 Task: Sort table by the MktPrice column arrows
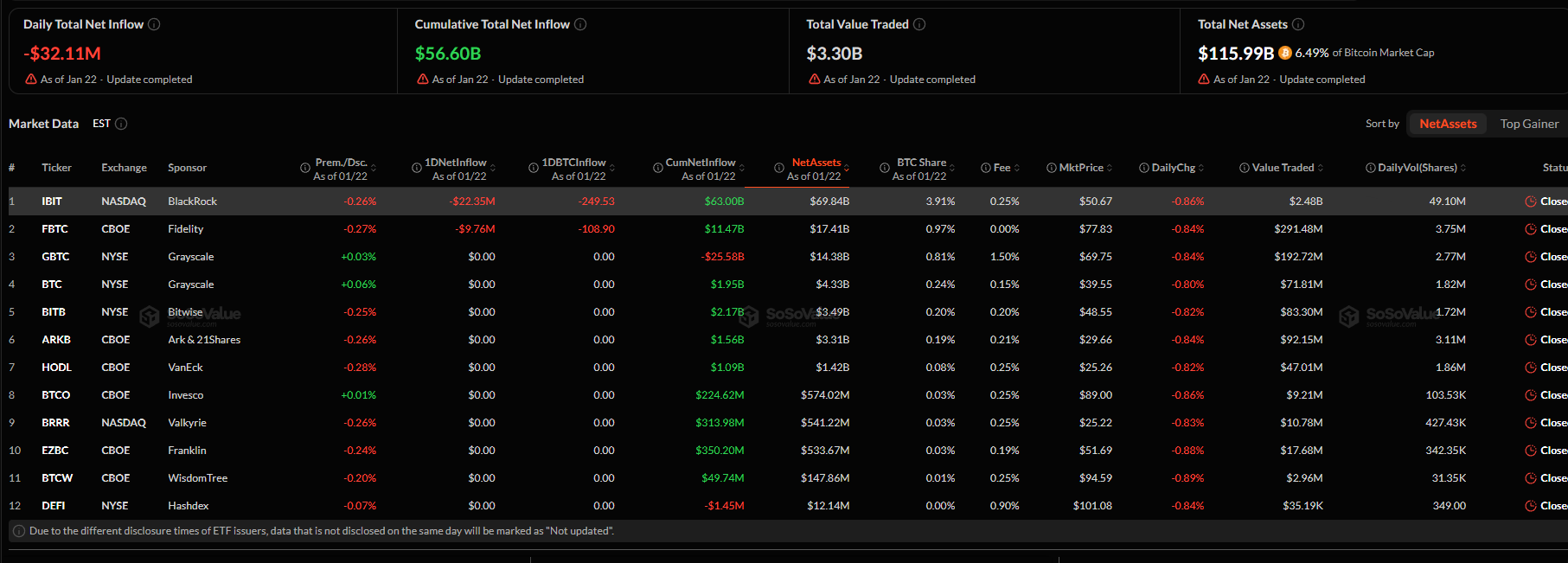click(1110, 168)
